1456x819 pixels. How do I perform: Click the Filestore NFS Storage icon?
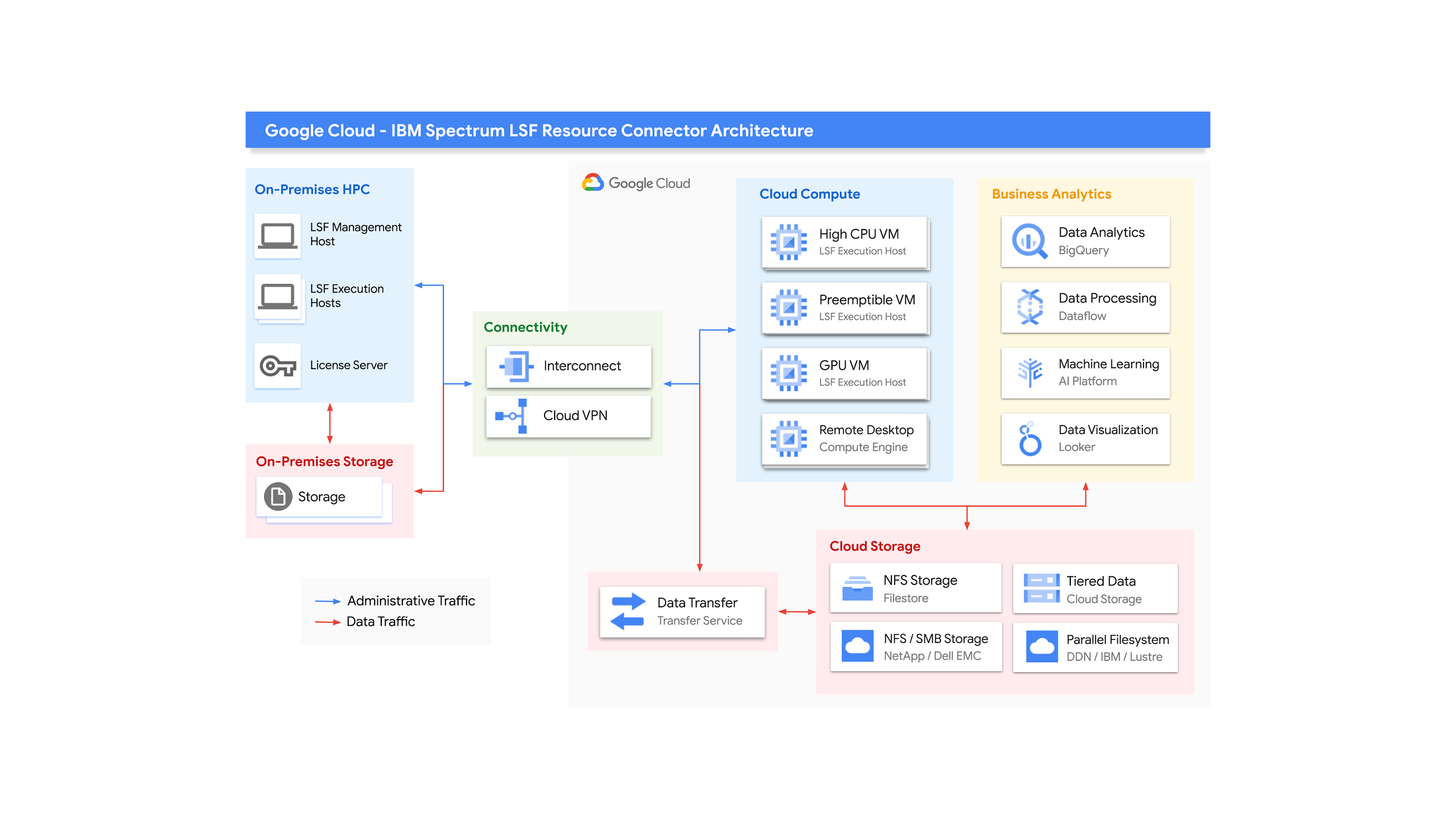tap(858, 588)
